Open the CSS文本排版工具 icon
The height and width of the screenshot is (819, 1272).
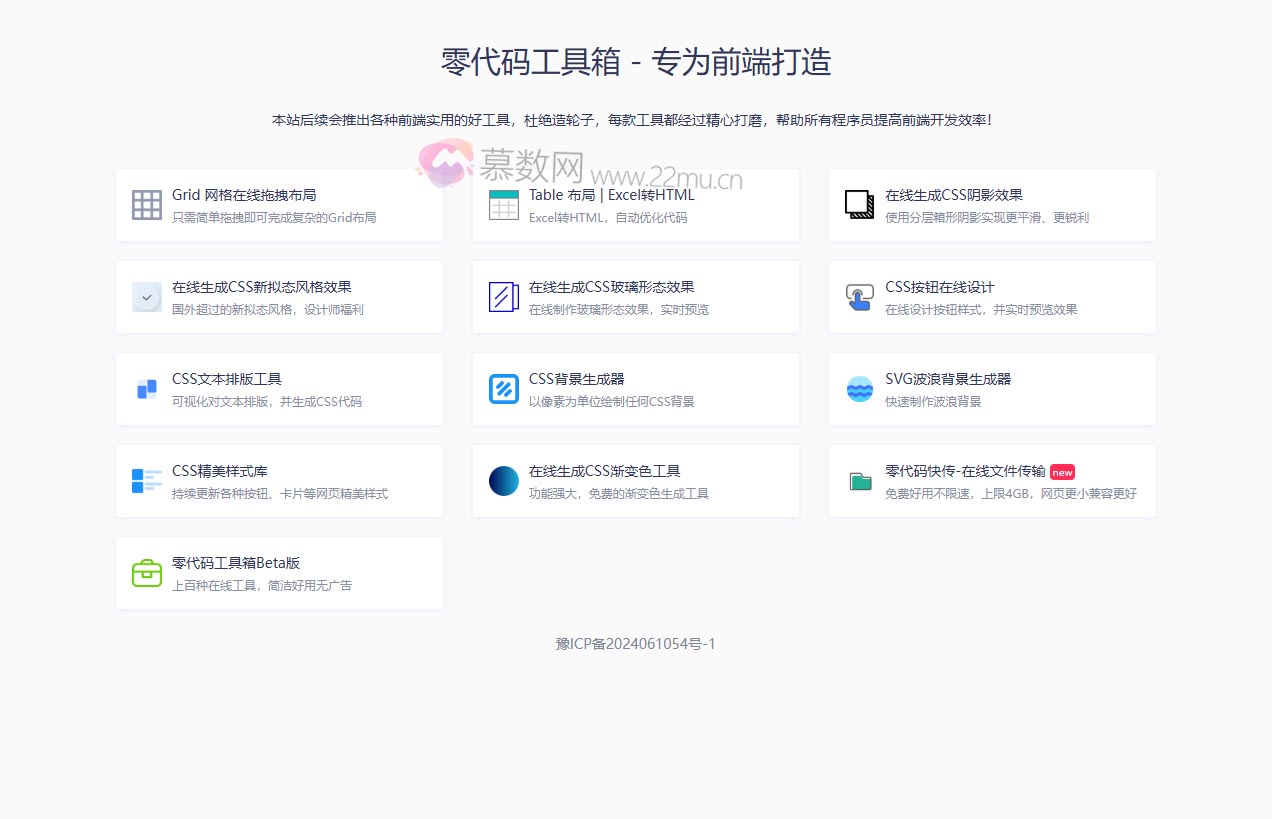(x=146, y=389)
